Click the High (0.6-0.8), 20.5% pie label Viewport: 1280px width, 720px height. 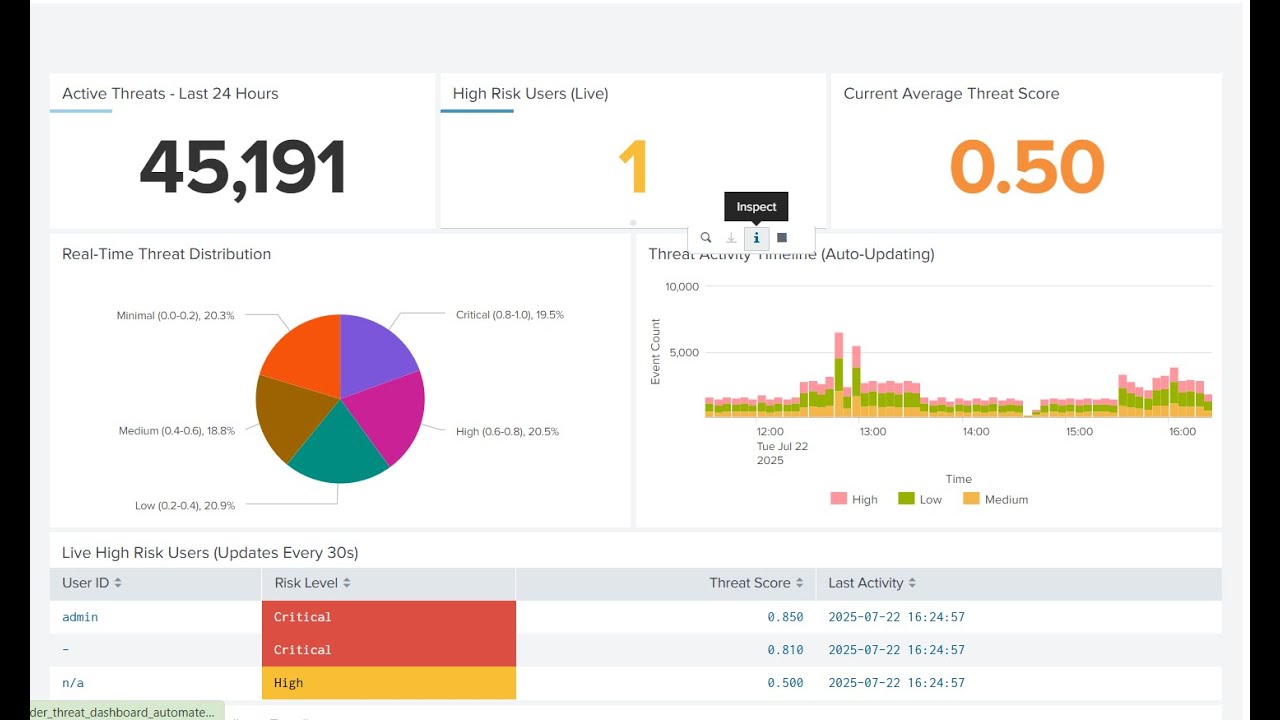point(507,432)
